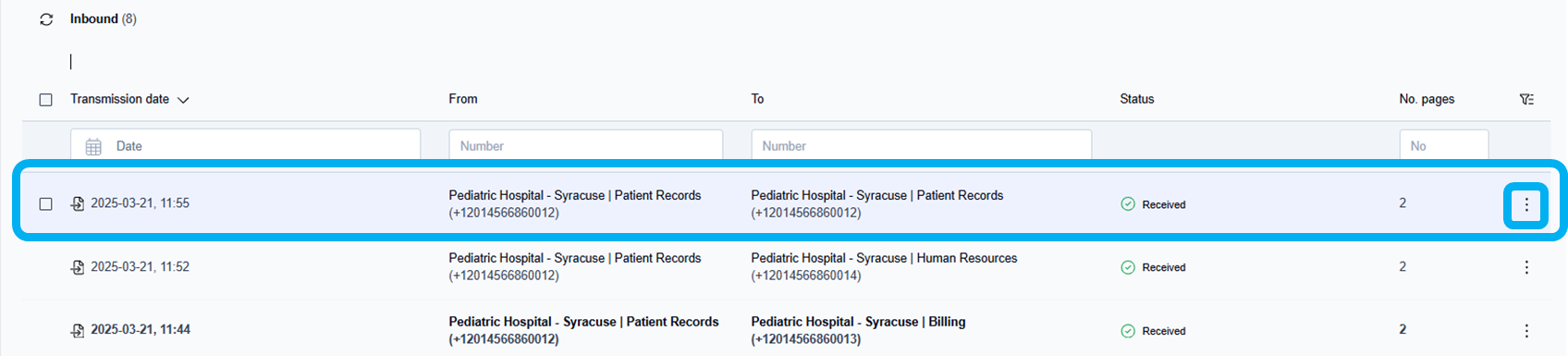Focus the To Number filter field
The height and width of the screenshot is (356, 1568).
(x=922, y=145)
